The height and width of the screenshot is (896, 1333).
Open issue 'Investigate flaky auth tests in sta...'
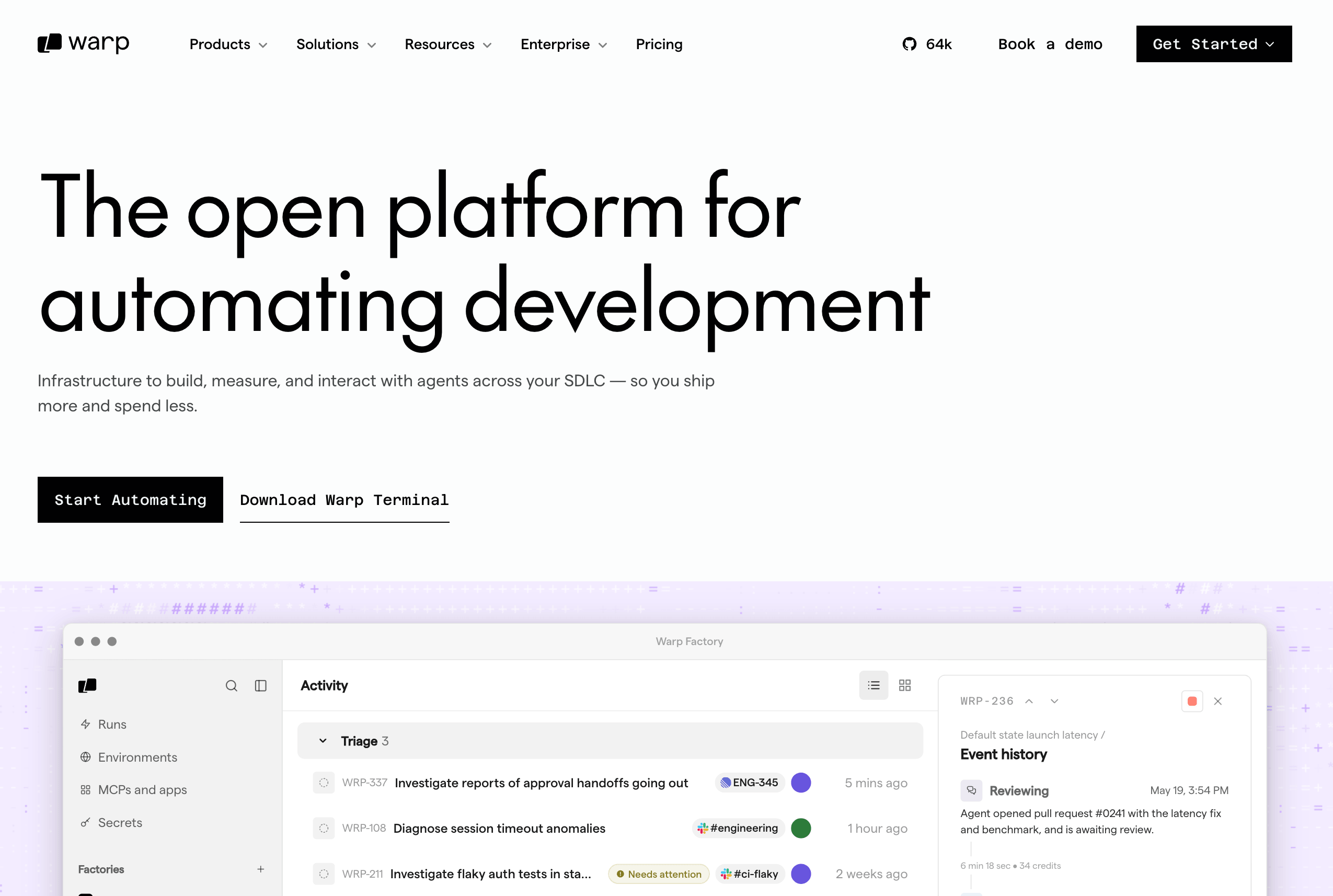(x=491, y=874)
